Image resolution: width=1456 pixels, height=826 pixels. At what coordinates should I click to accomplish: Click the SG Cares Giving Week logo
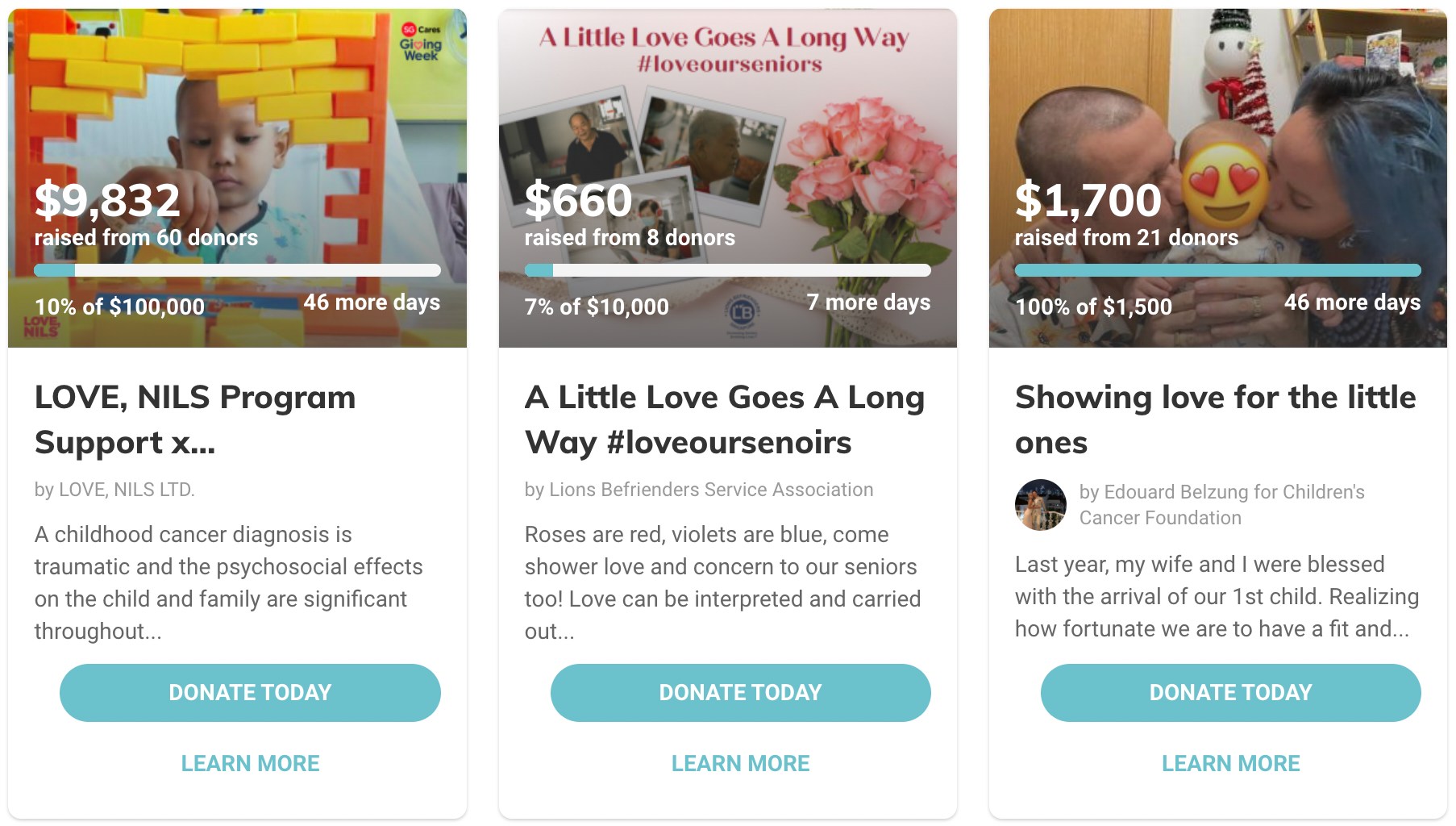(x=421, y=42)
